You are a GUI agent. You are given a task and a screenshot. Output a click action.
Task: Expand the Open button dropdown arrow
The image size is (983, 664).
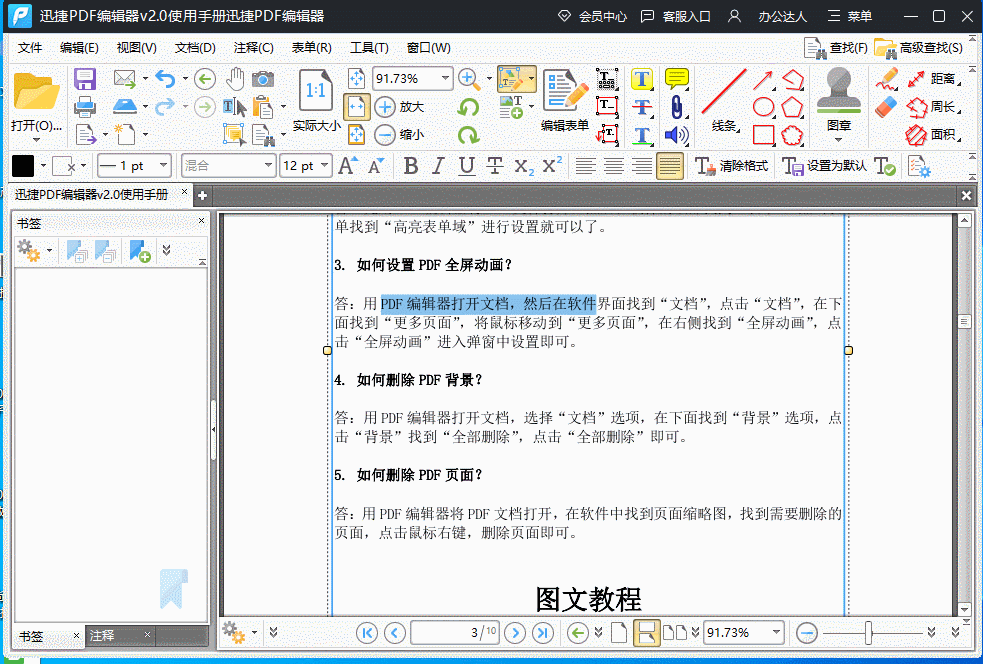tap(36, 140)
